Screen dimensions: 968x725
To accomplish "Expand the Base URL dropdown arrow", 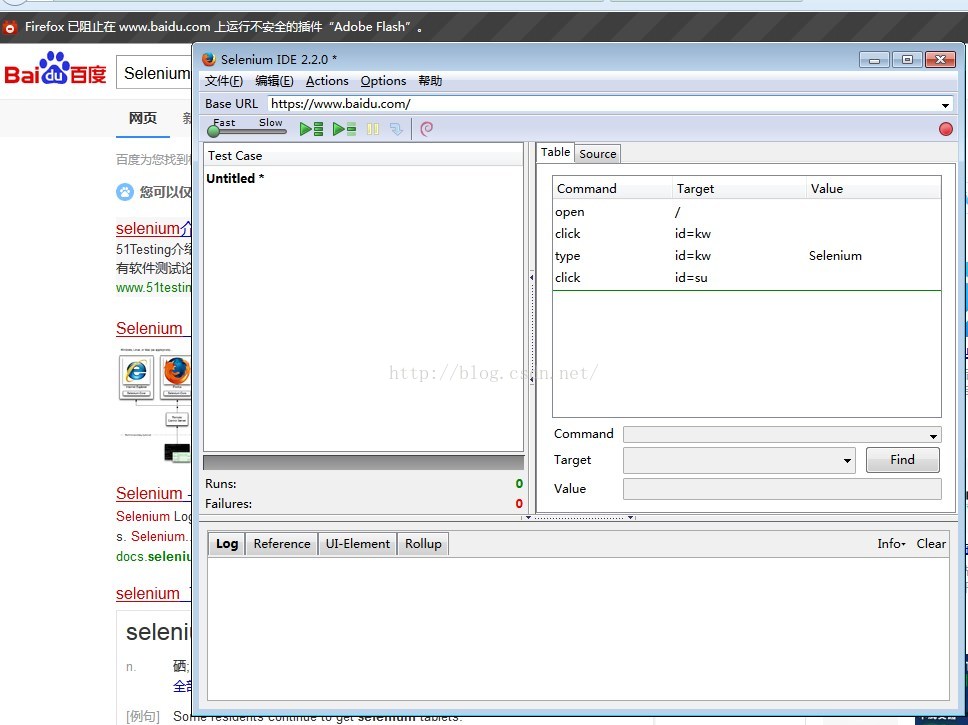I will point(945,105).
